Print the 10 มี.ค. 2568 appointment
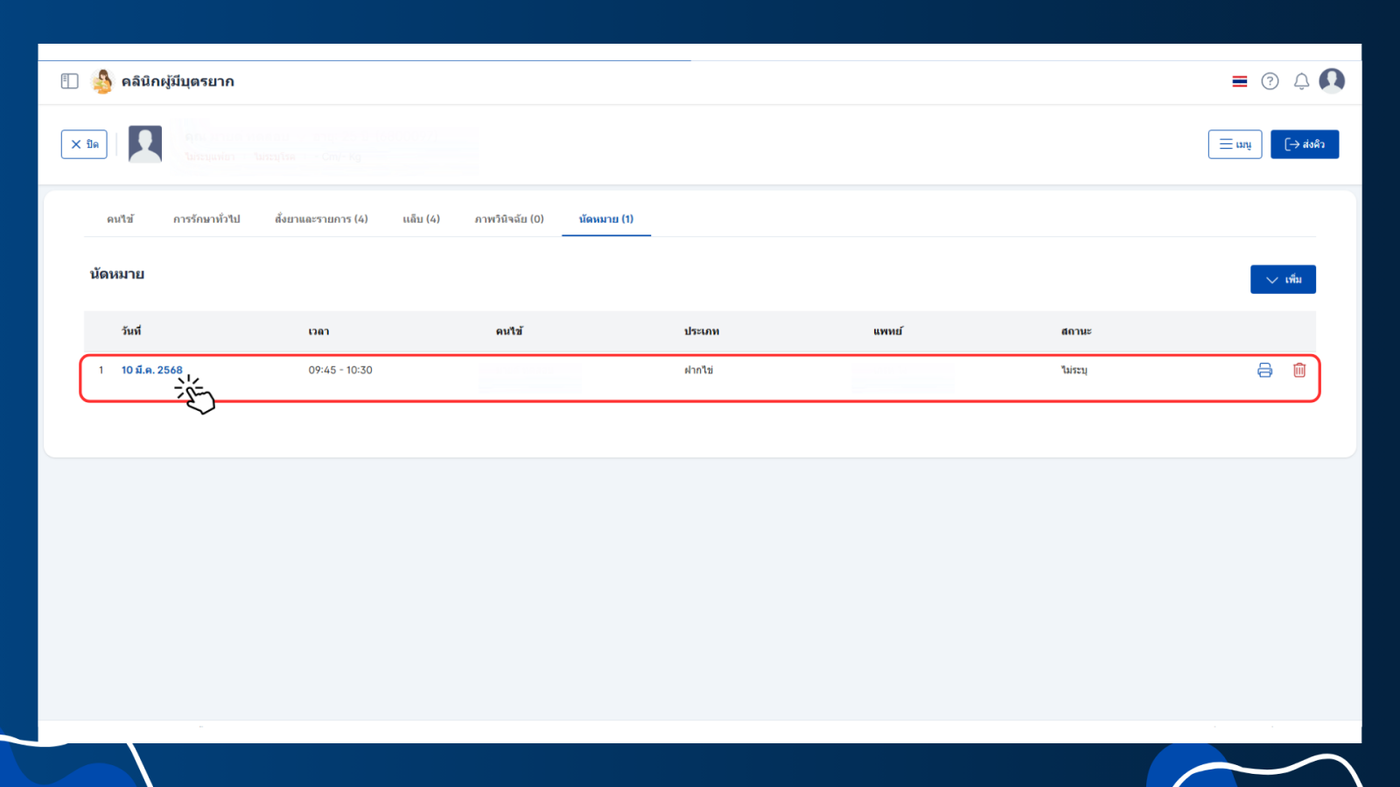The height and width of the screenshot is (787, 1400). point(1265,370)
